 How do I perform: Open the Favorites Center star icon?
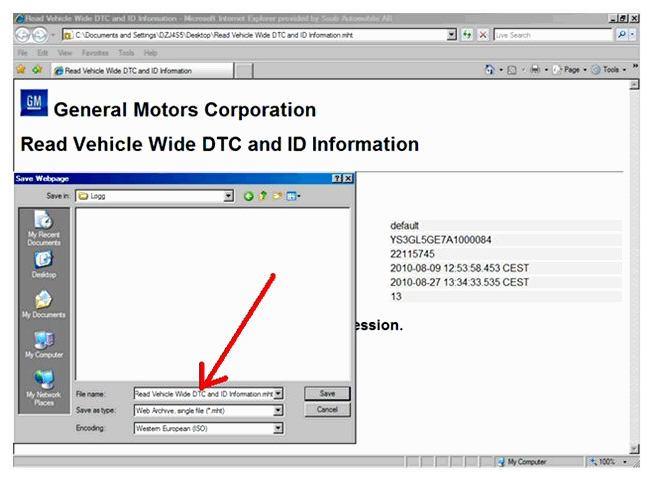pos(21,69)
